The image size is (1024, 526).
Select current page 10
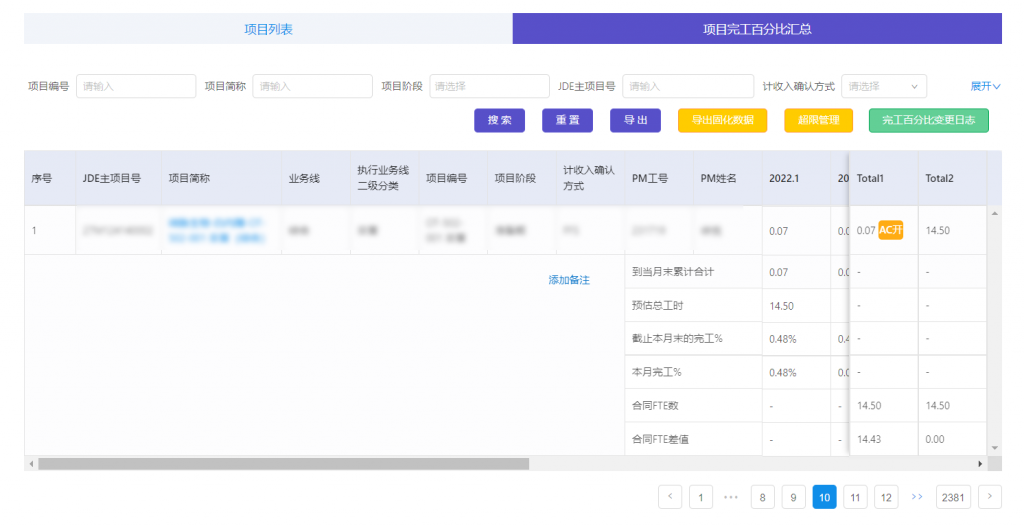point(824,497)
